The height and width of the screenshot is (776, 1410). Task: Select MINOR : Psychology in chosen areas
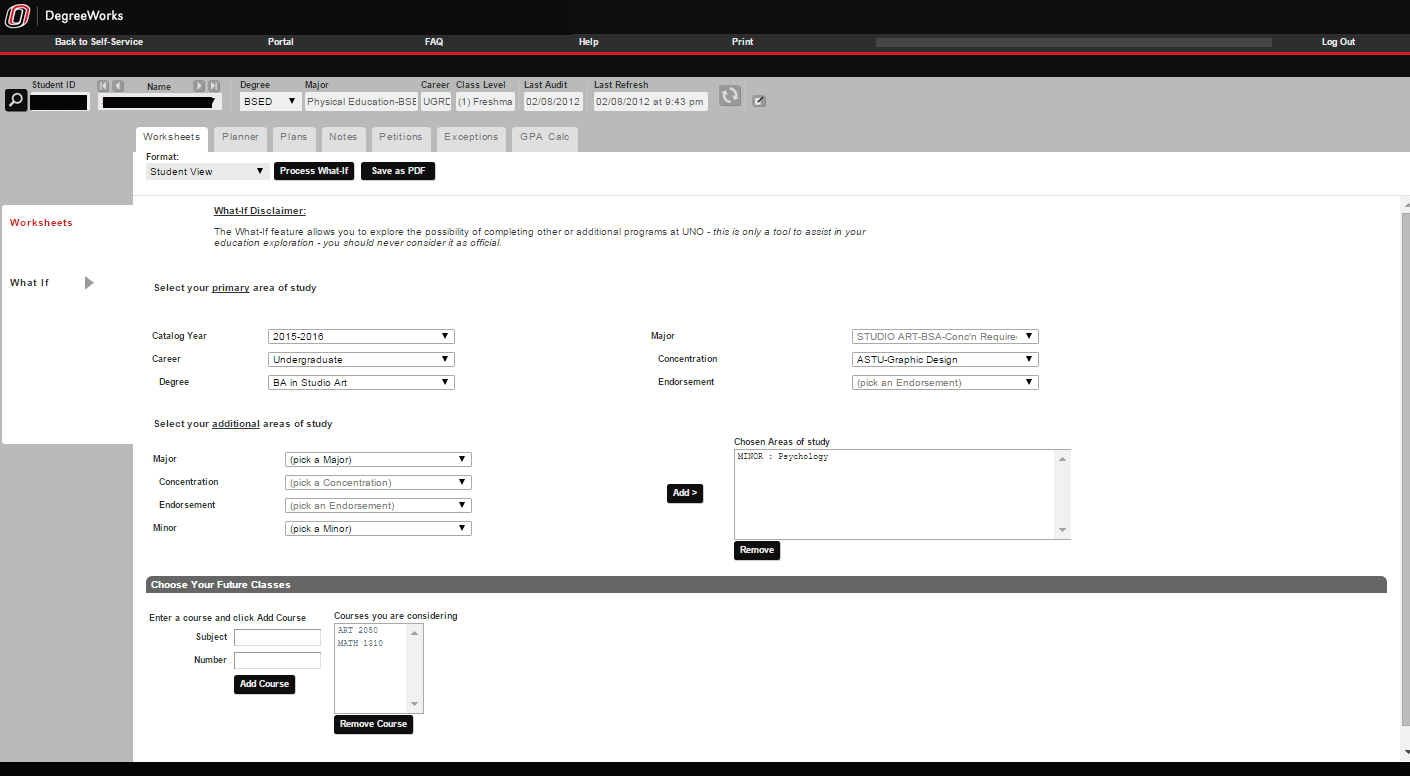(783, 457)
